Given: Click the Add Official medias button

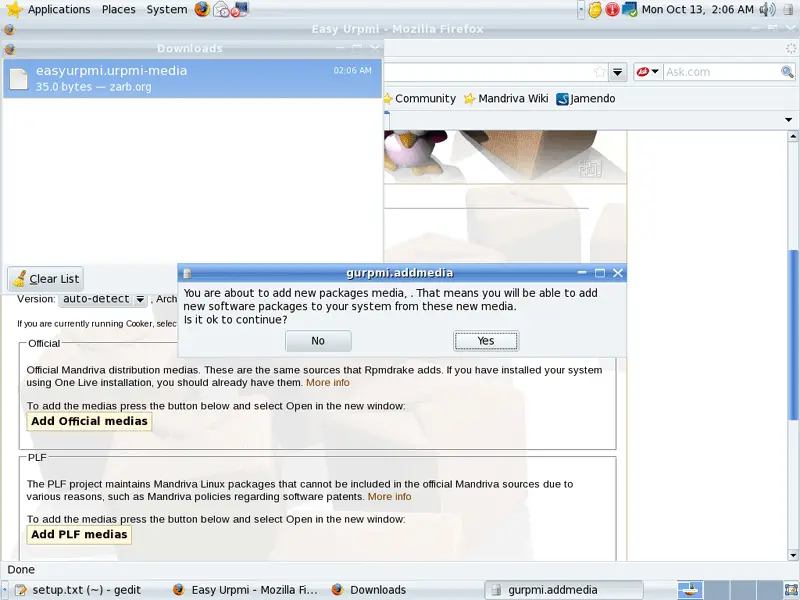Looking at the screenshot, I should (x=89, y=421).
